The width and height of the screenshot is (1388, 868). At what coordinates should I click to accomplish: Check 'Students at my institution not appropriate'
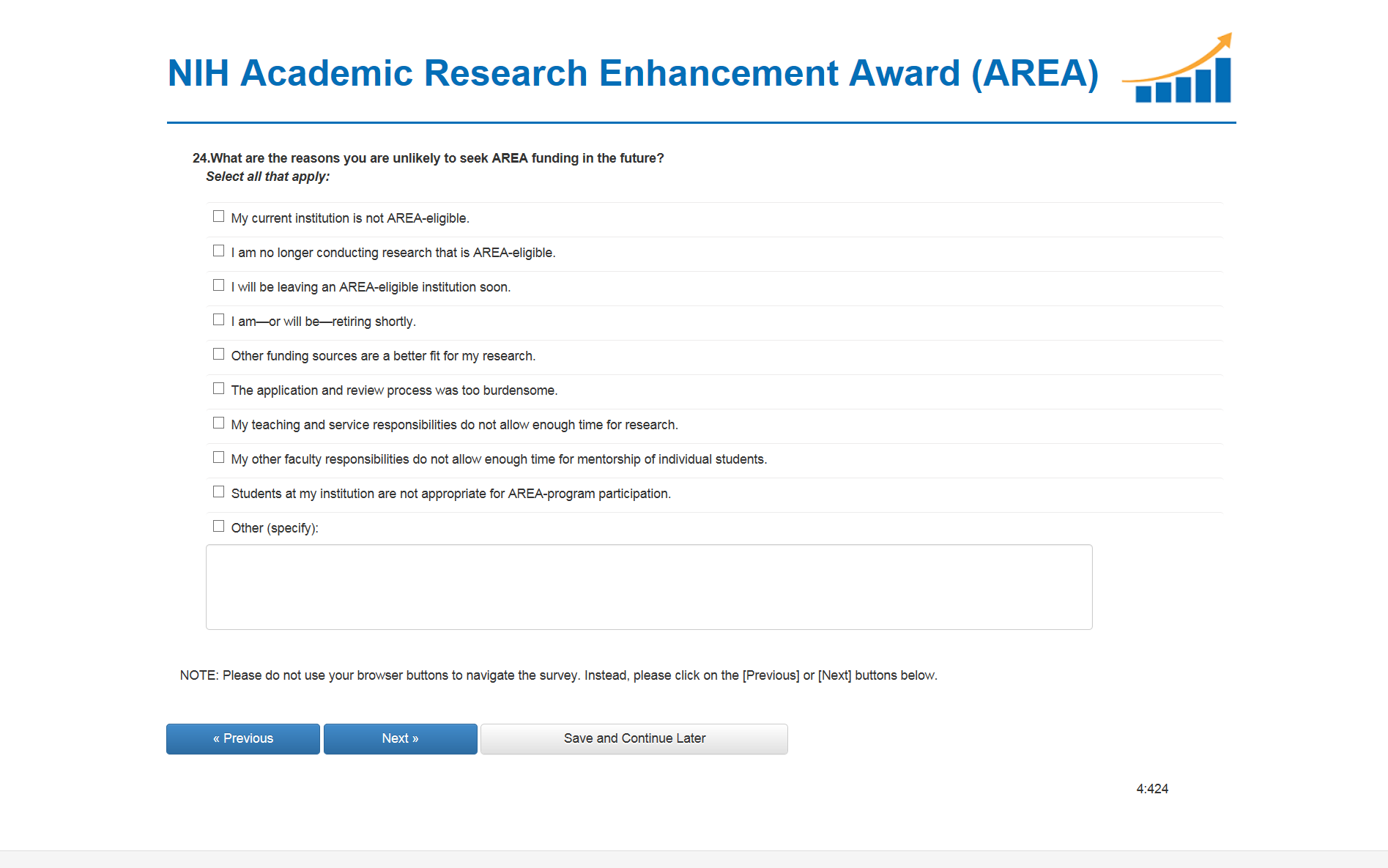[x=218, y=492]
